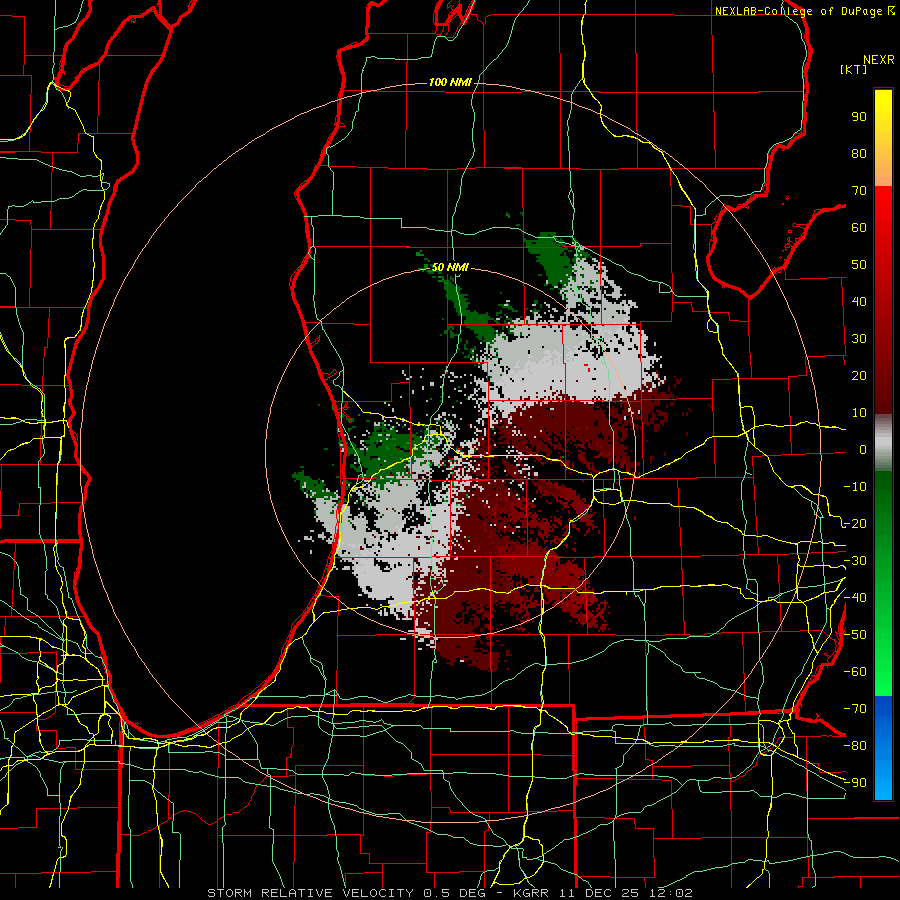Viewport: 900px width, 900px height.
Task: Click the positive 30 knot scale label
Action: [859, 339]
